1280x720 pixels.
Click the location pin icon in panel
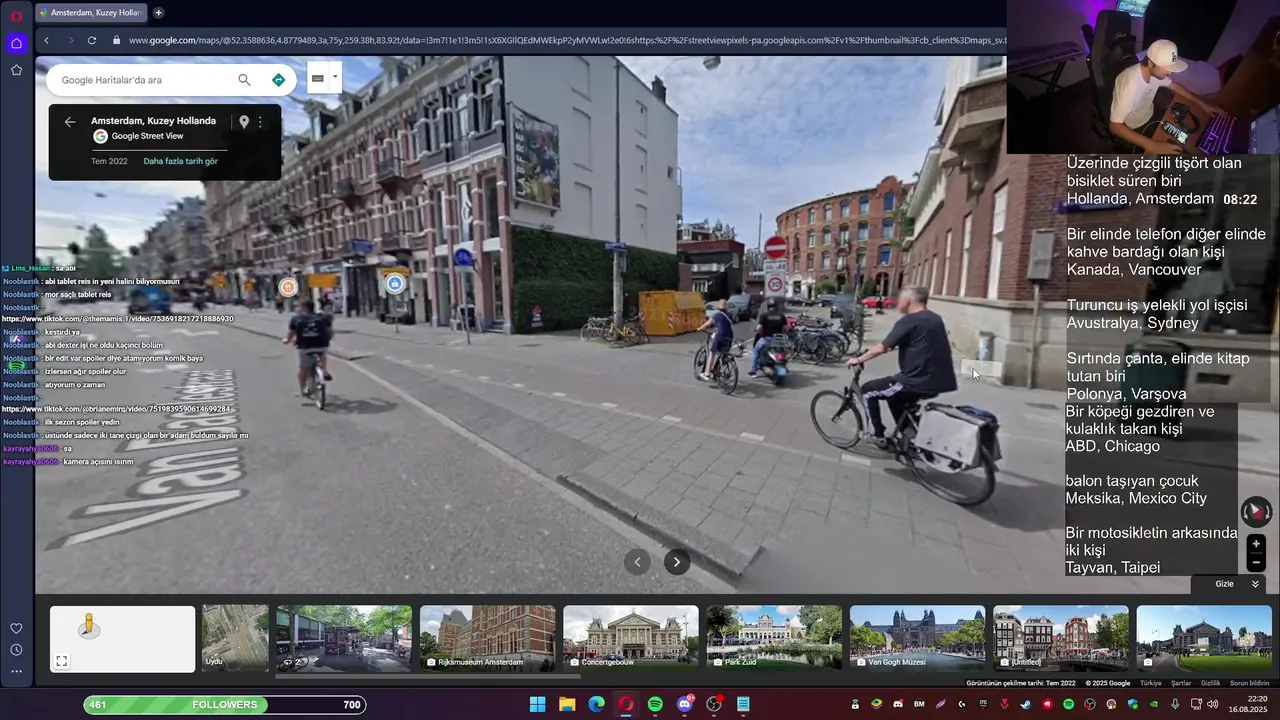pyautogui.click(x=243, y=122)
